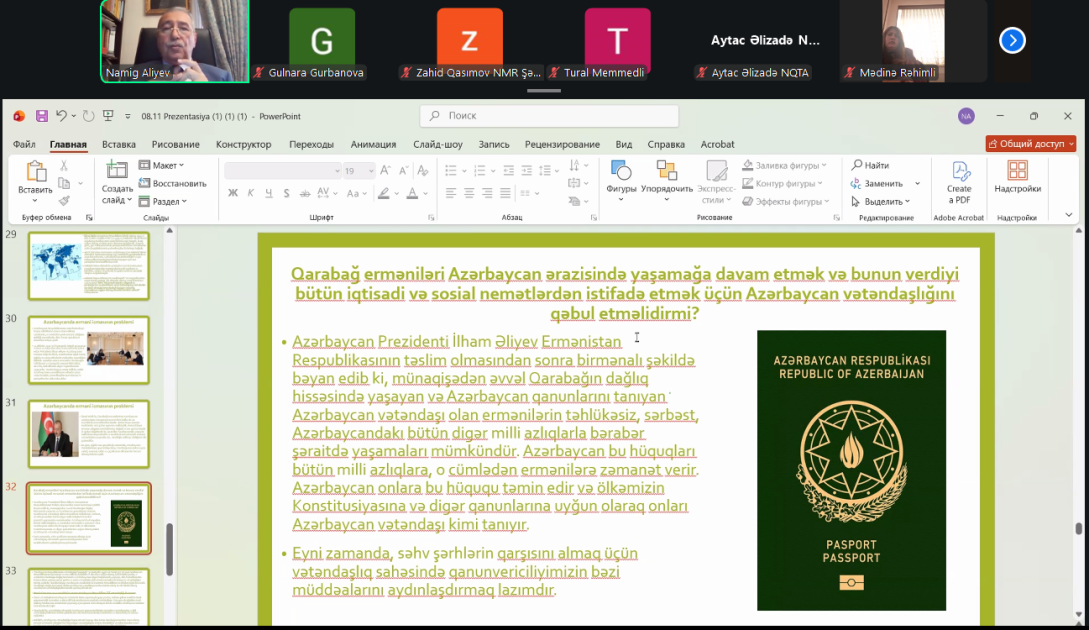Expand the font size dropdown
Screen dimensions: 1089x630
(x=368, y=171)
